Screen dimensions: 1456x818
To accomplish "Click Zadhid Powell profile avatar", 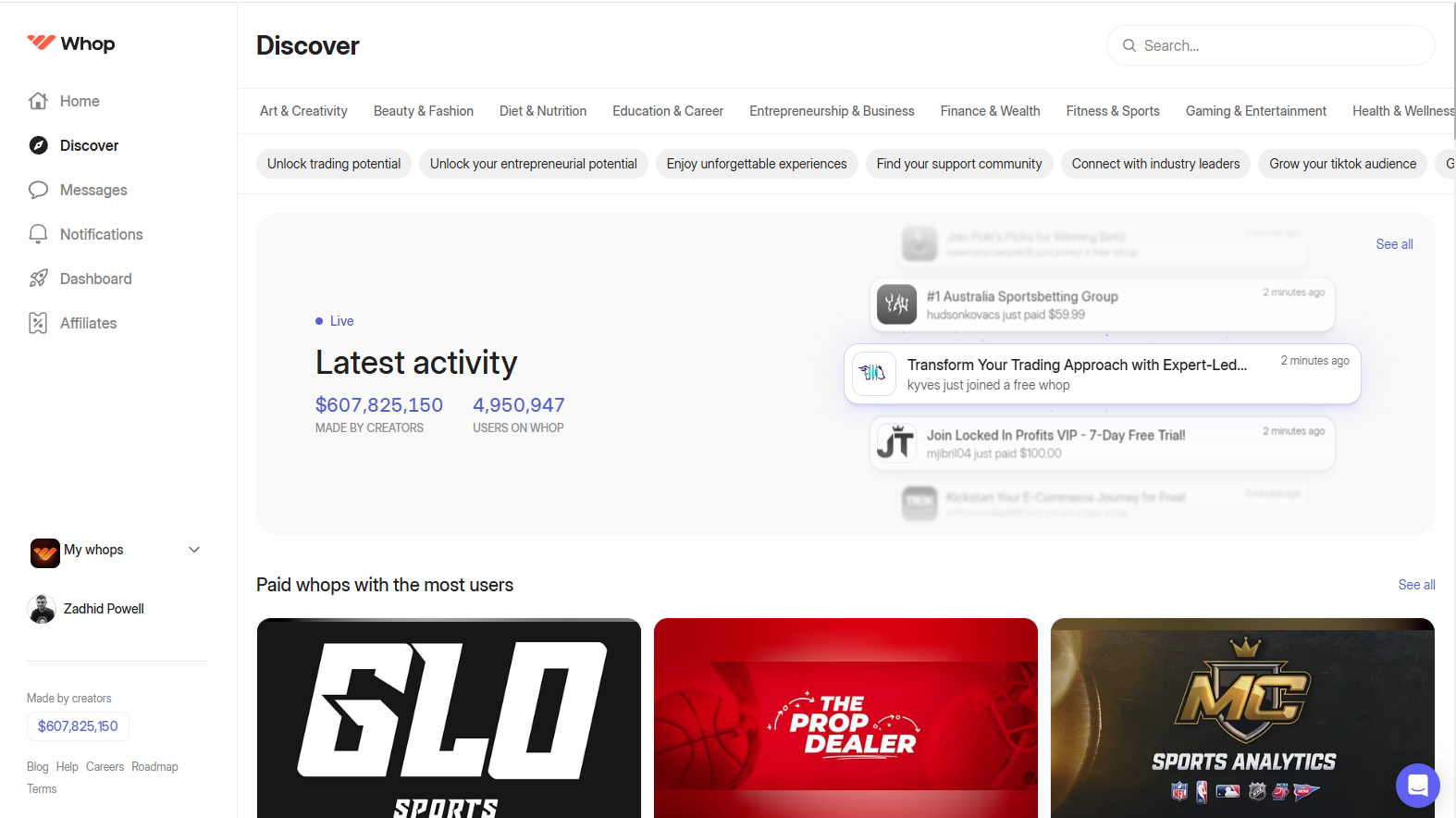I will (x=42, y=609).
